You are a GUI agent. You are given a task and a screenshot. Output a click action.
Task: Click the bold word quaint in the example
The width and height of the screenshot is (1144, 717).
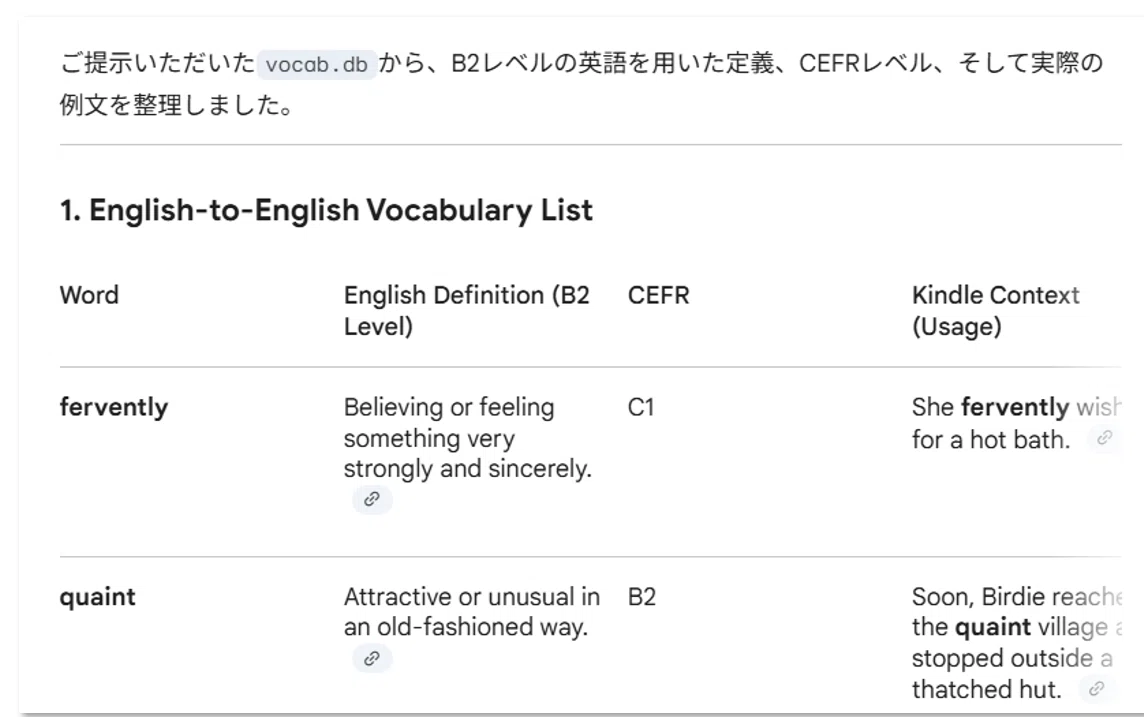tap(992, 627)
